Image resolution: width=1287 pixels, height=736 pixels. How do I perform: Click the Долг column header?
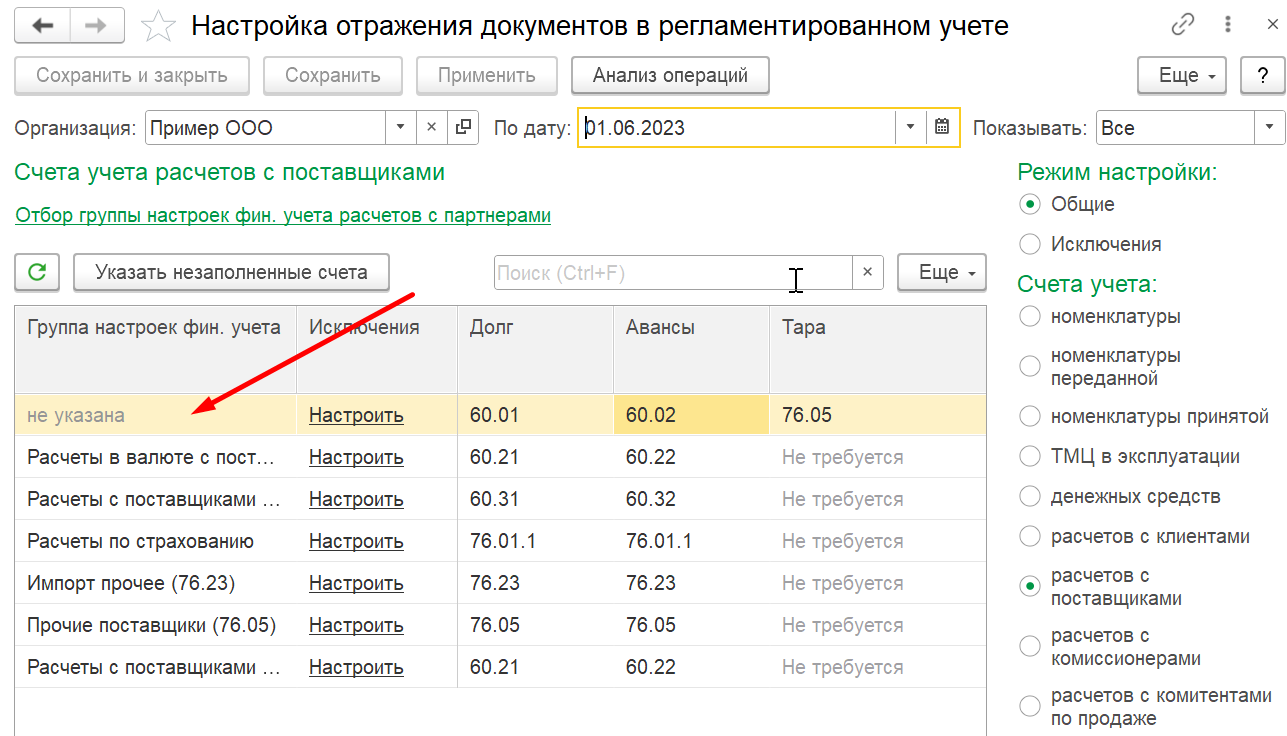[x=536, y=349]
